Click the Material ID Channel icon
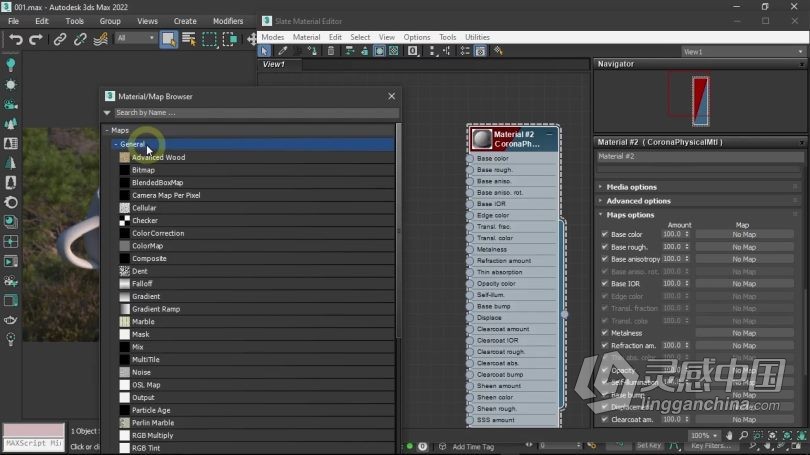The image size is (810, 455). 413,51
